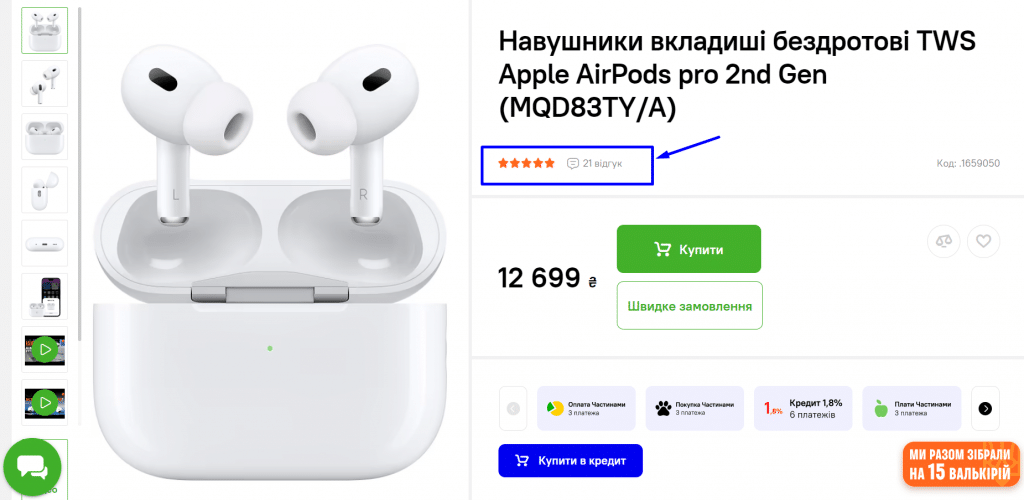The height and width of the screenshot is (500, 1024).
Task: Open the live chat bubble icon
Action: click(32, 467)
